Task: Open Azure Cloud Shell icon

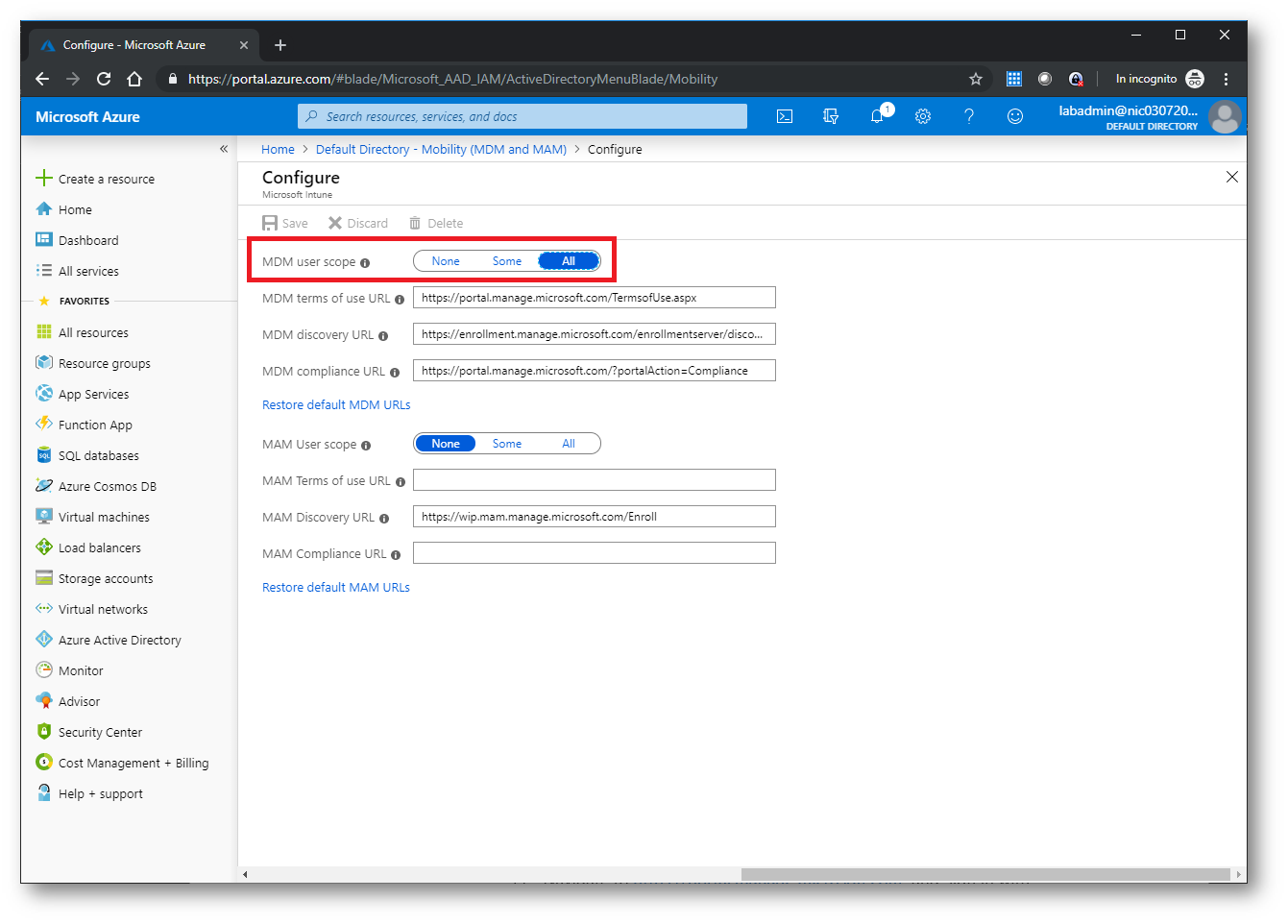Action: [x=785, y=116]
